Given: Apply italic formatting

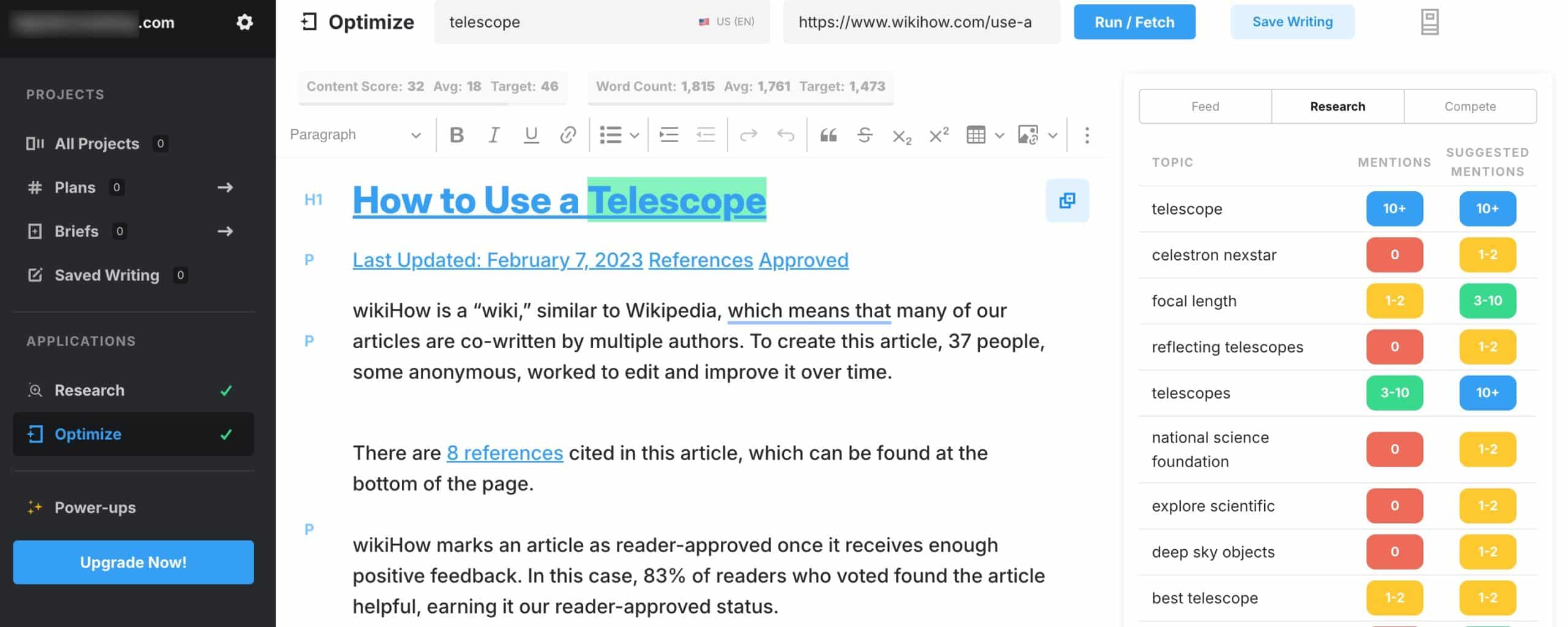Looking at the screenshot, I should pyautogui.click(x=494, y=135).
